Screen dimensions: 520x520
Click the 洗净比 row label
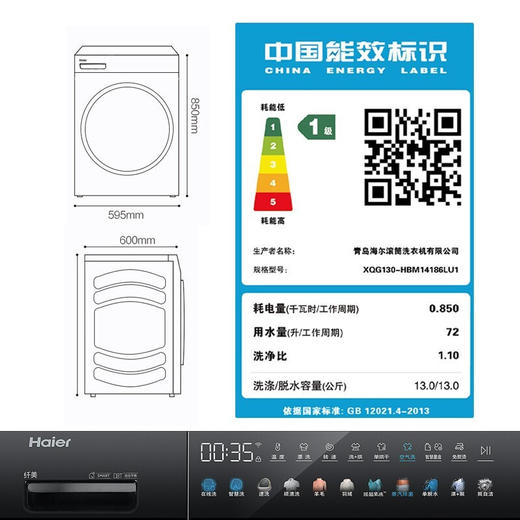pos(270,356)
